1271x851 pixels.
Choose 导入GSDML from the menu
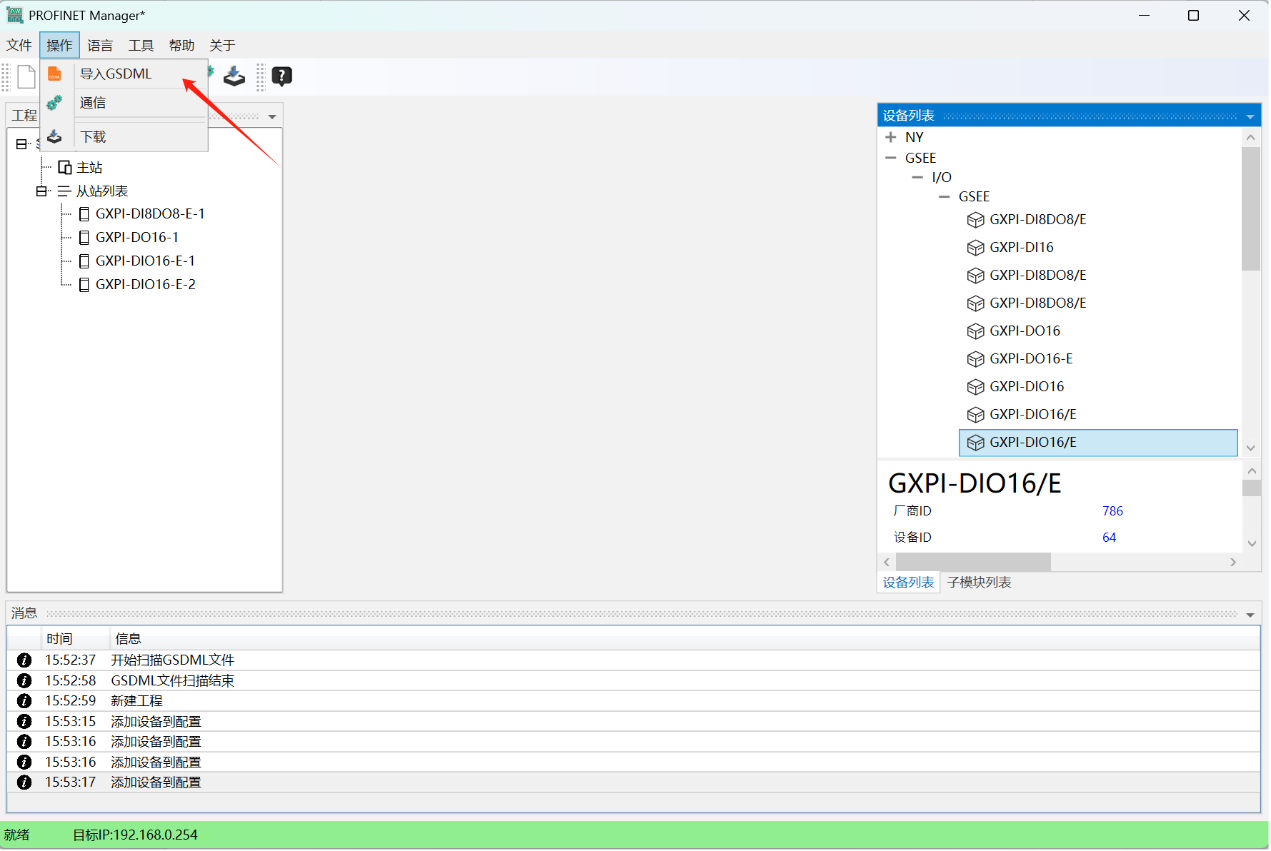pyautogui.click(x=124, y=74)
